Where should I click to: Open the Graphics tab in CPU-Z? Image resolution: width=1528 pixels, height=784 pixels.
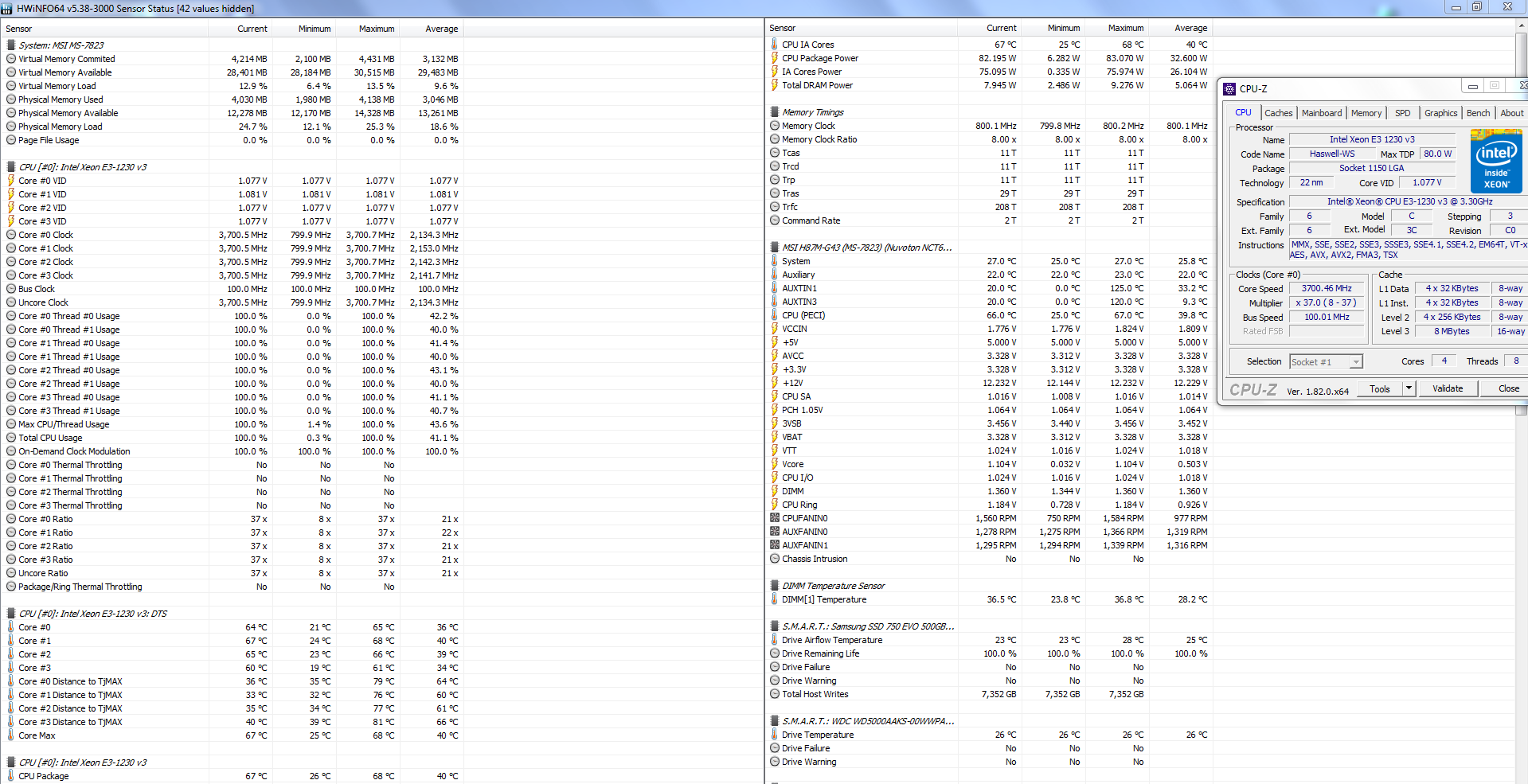coord(1441,113)
